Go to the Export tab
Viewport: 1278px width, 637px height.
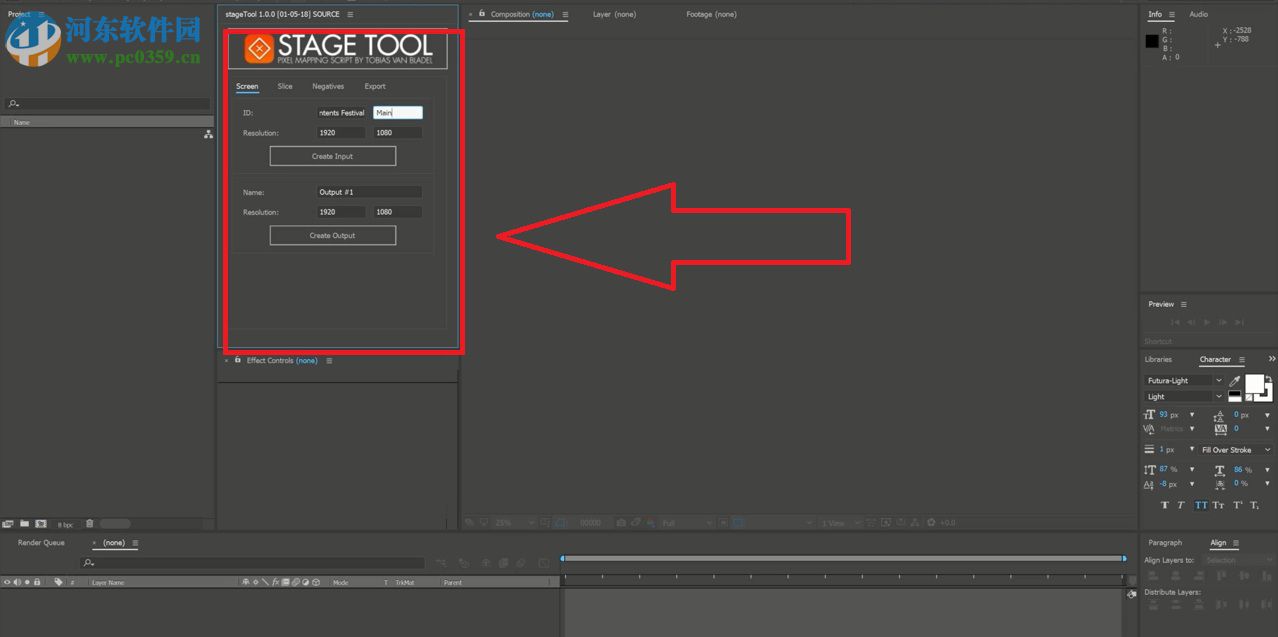[x=375, y=86]
